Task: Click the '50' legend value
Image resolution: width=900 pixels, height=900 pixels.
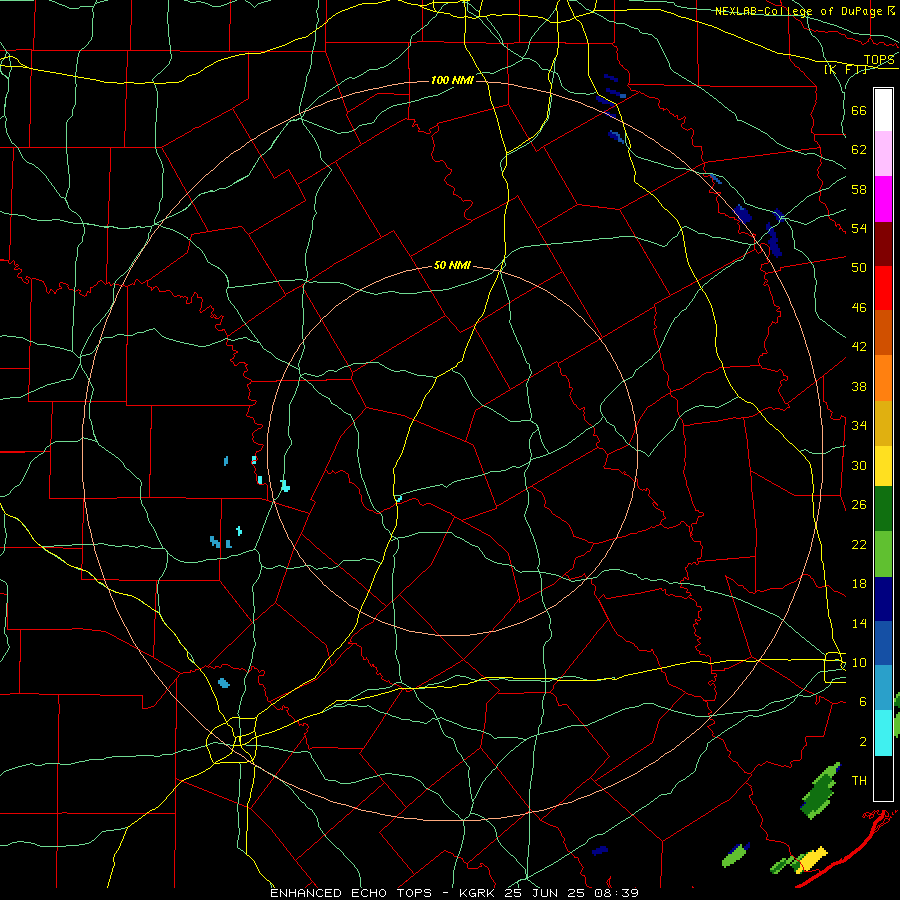Action: (x=859, y=268)
